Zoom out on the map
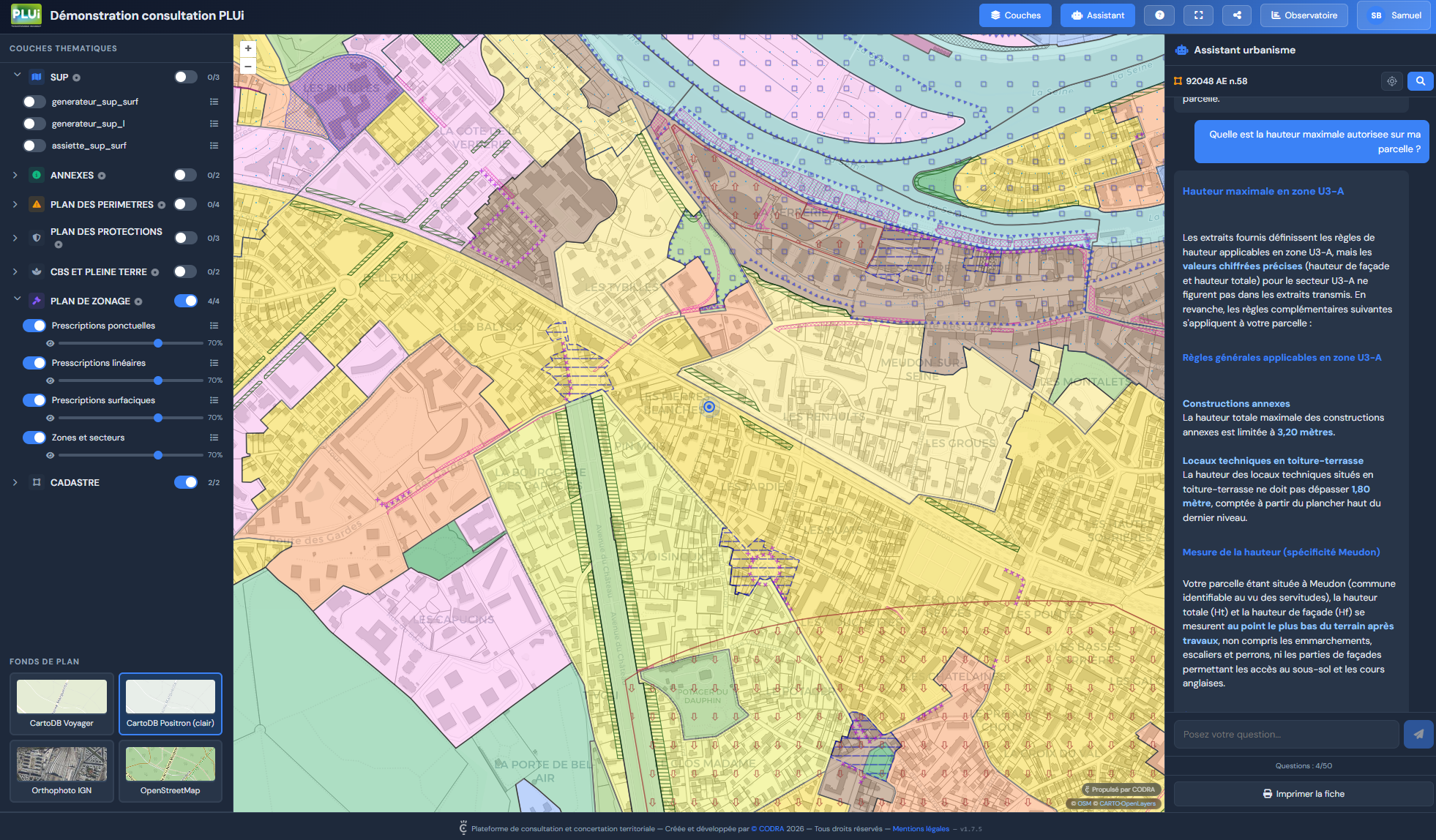This screenshot has width=1436, height=840. coord(248,67)
